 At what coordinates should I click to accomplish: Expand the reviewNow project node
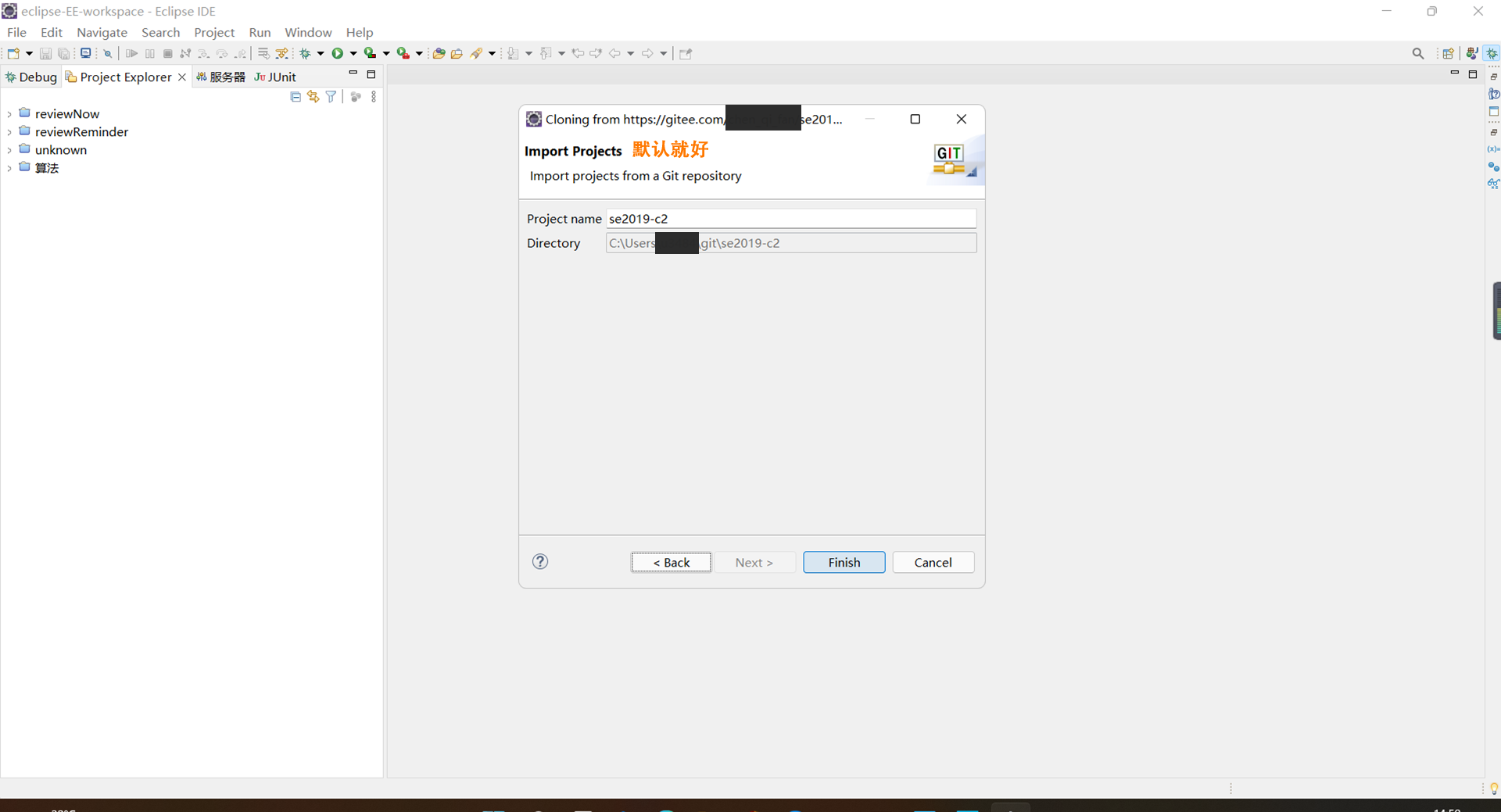click(x=9, y=113)
